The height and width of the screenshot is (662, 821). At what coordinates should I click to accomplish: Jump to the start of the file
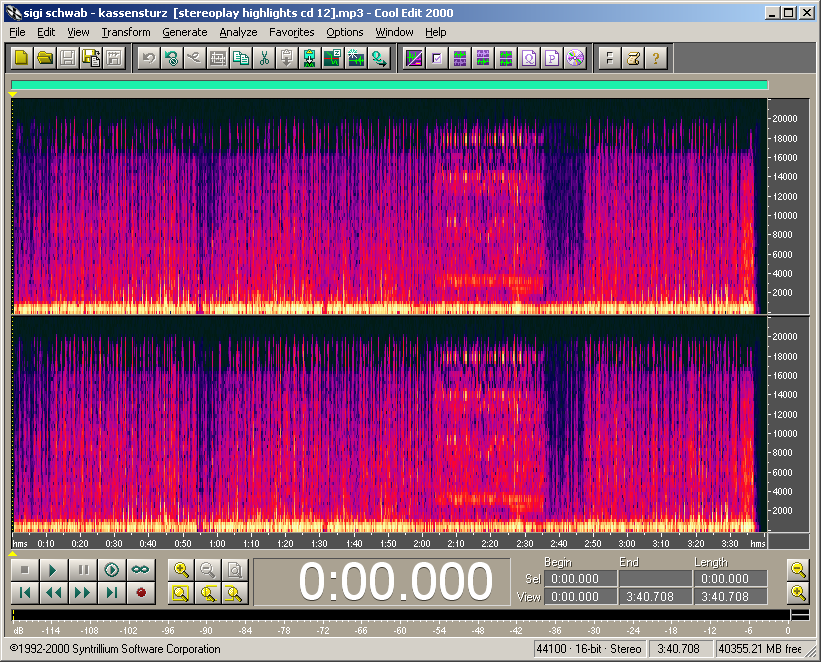(25, 593)
